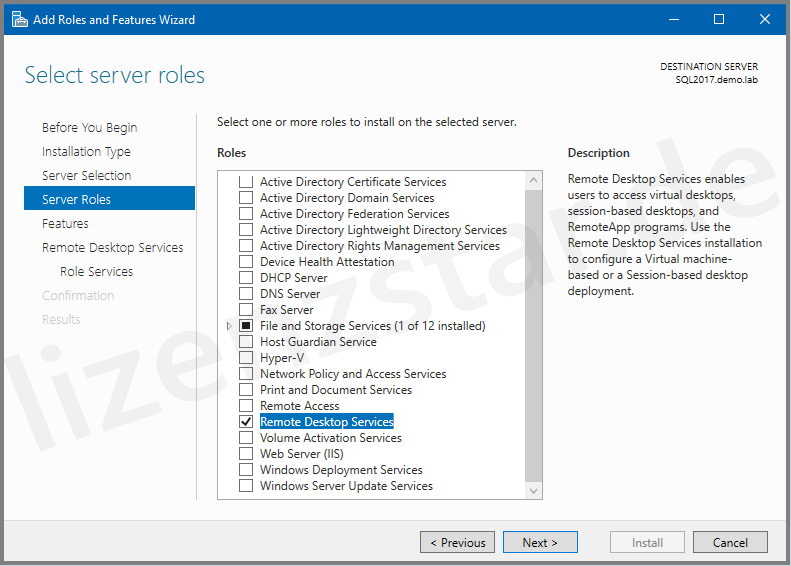Minimize the wizard window
Viewport: 791px width, 566px height.
coord(672,19)
